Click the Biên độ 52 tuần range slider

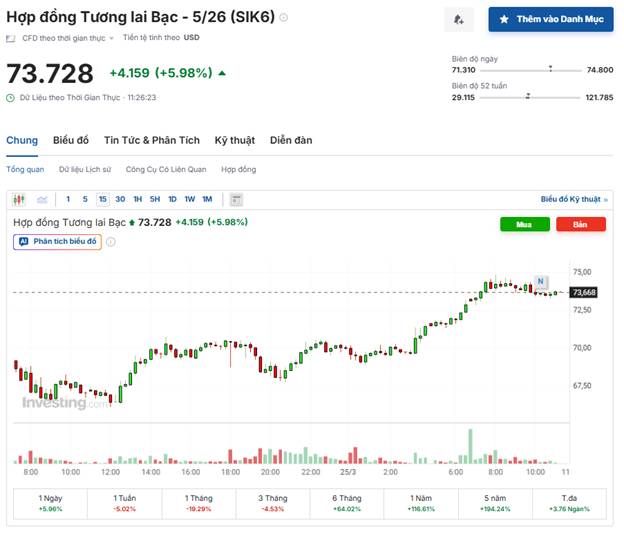(x=530, y=97)
